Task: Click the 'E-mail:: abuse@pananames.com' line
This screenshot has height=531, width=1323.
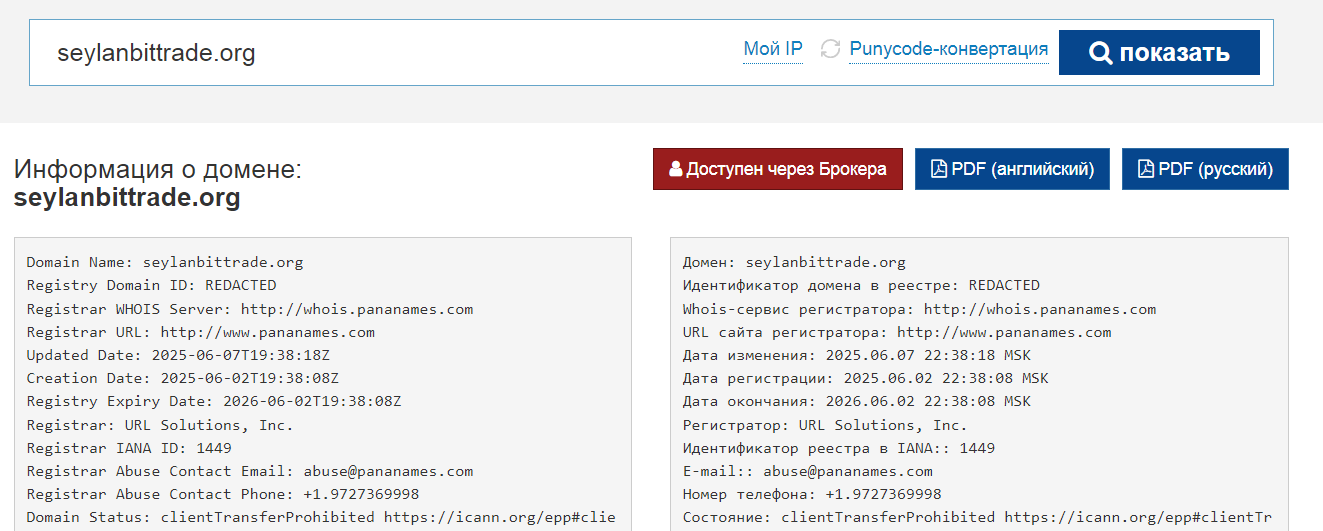Action: tap(808, 471)
